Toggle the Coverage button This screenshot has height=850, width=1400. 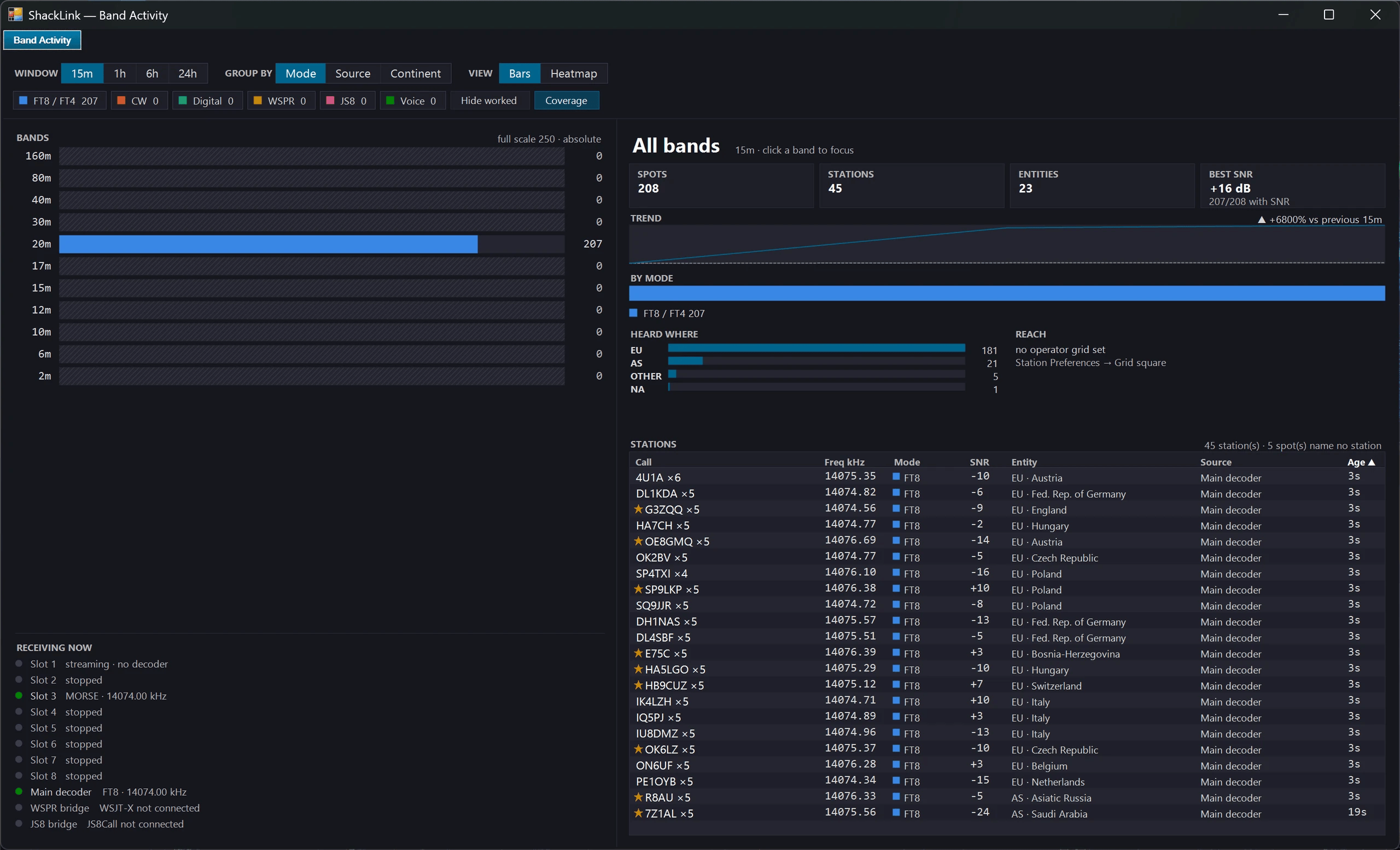pyautogui.click(x=567, y=101)
